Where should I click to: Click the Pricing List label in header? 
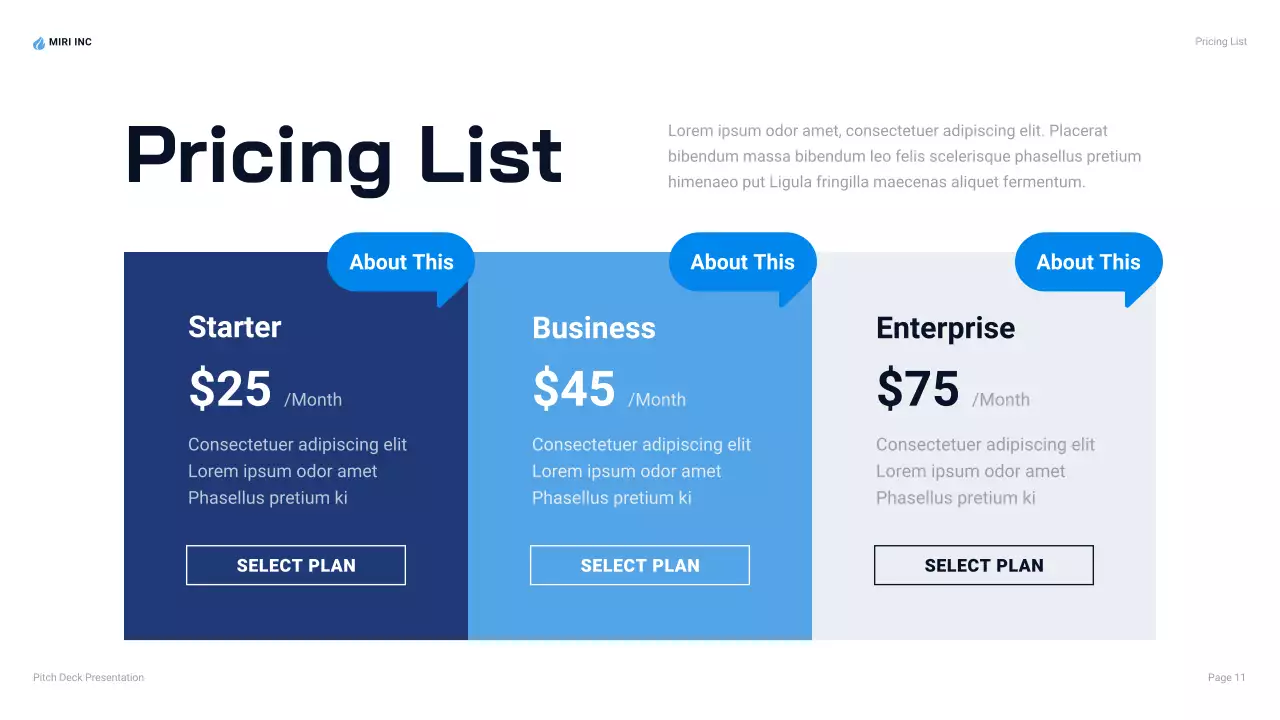point(1220,42)
